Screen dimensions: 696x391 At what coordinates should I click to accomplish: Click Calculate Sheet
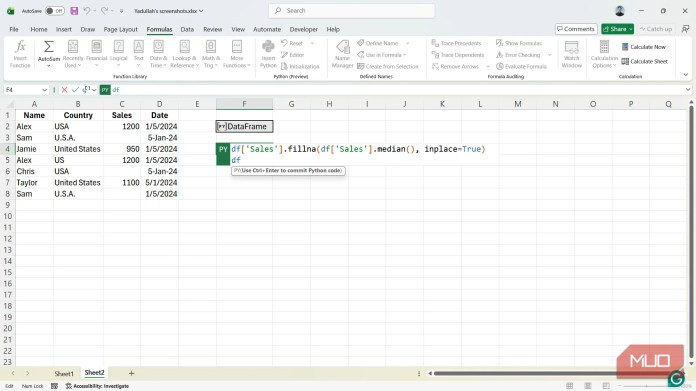coord(645,61)
